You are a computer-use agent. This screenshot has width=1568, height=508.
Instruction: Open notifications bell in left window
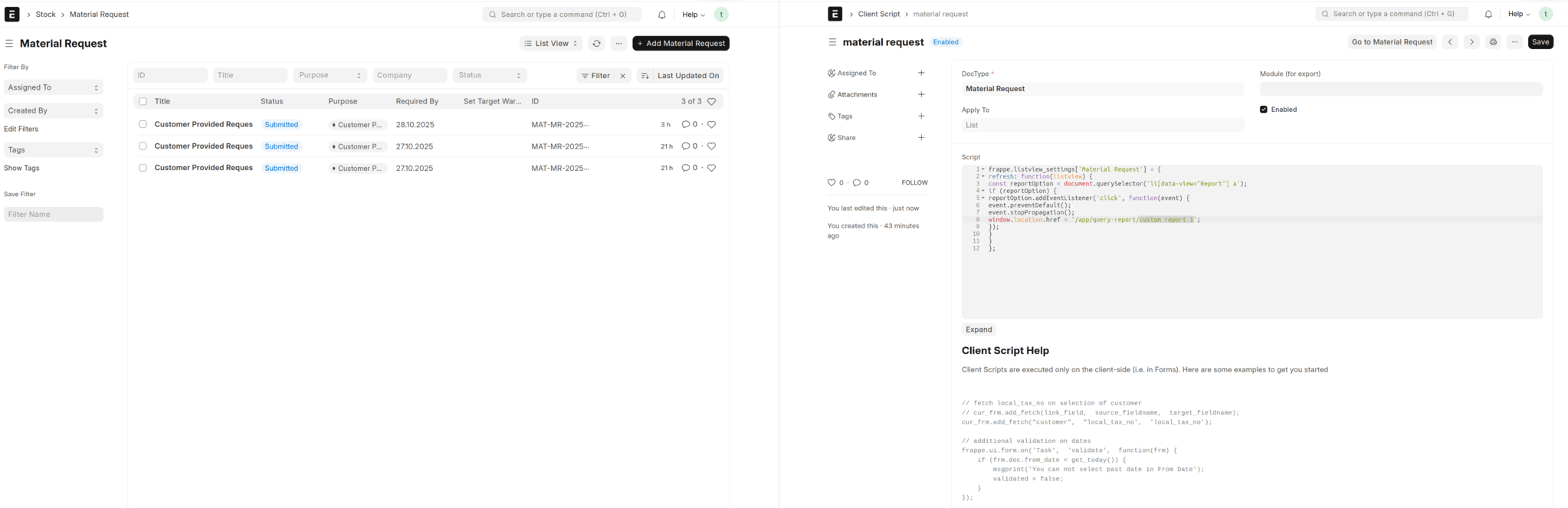[661, 15]
